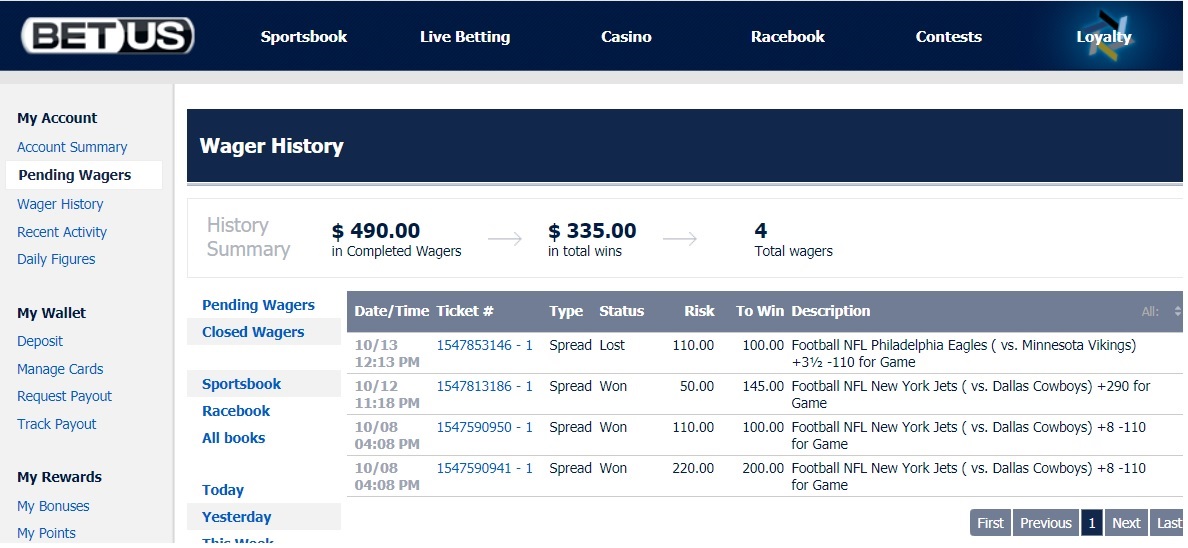
Task: Open ticket 1547853146 - 1
Action: coord(485,346)
